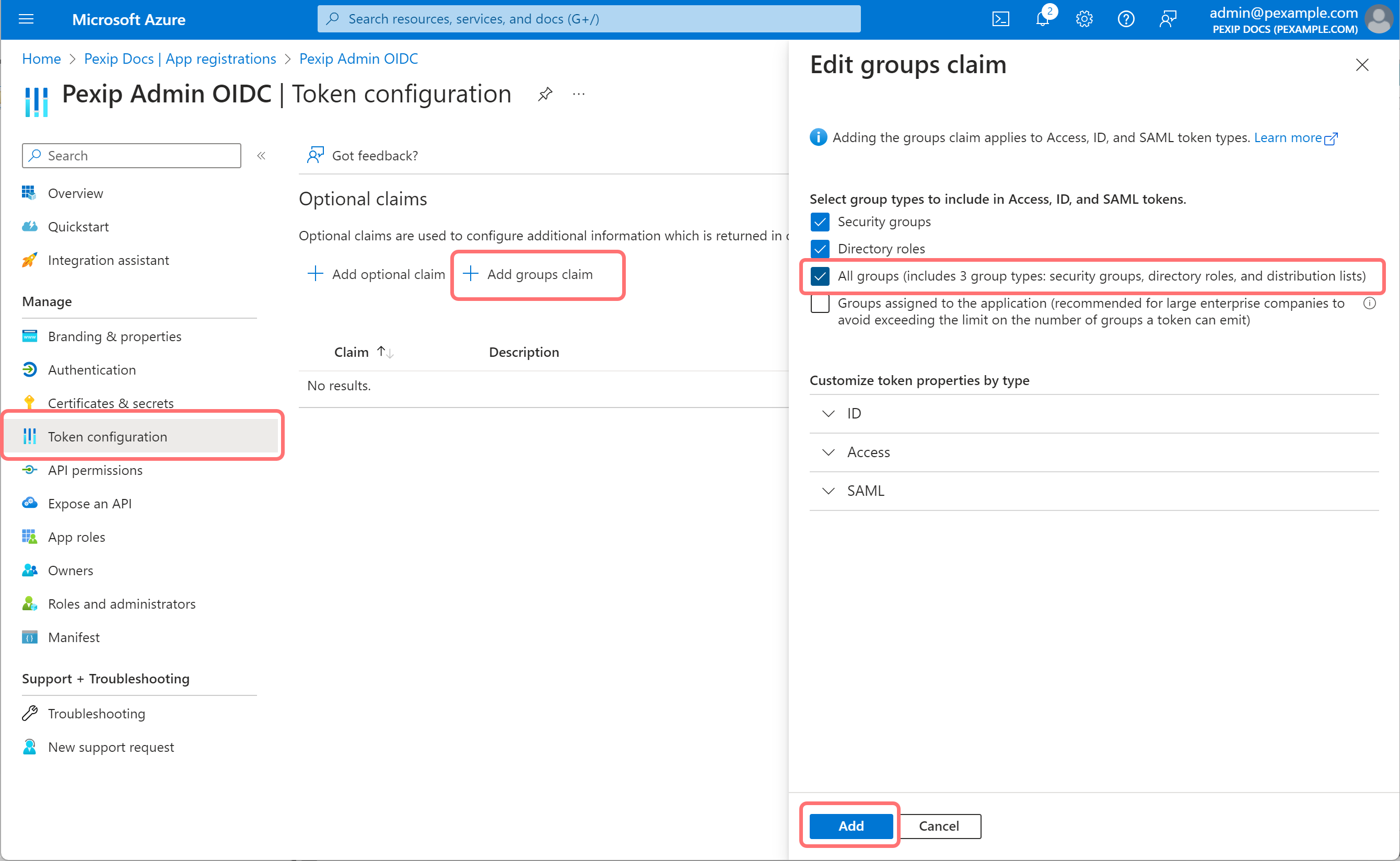Image resolution: width=1400 pixels, height=861 pixels.
Task: Open the portal hamburger menu
Action: tap(26, 19)
